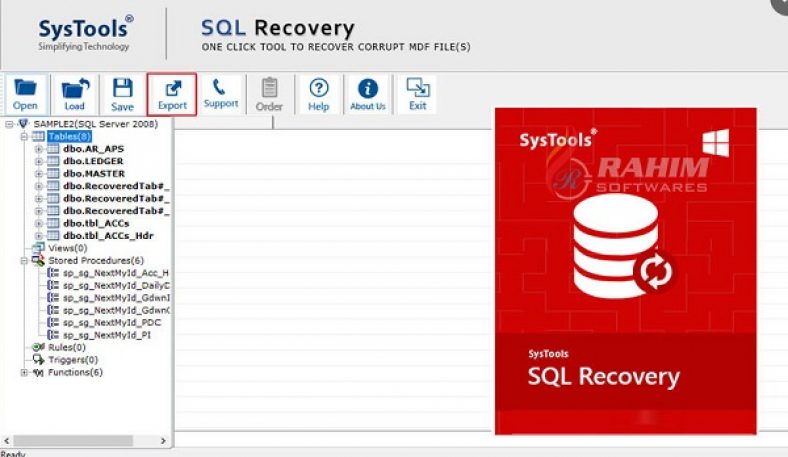Select the dbo.tbl_ACCs table label

click(96, 223)
